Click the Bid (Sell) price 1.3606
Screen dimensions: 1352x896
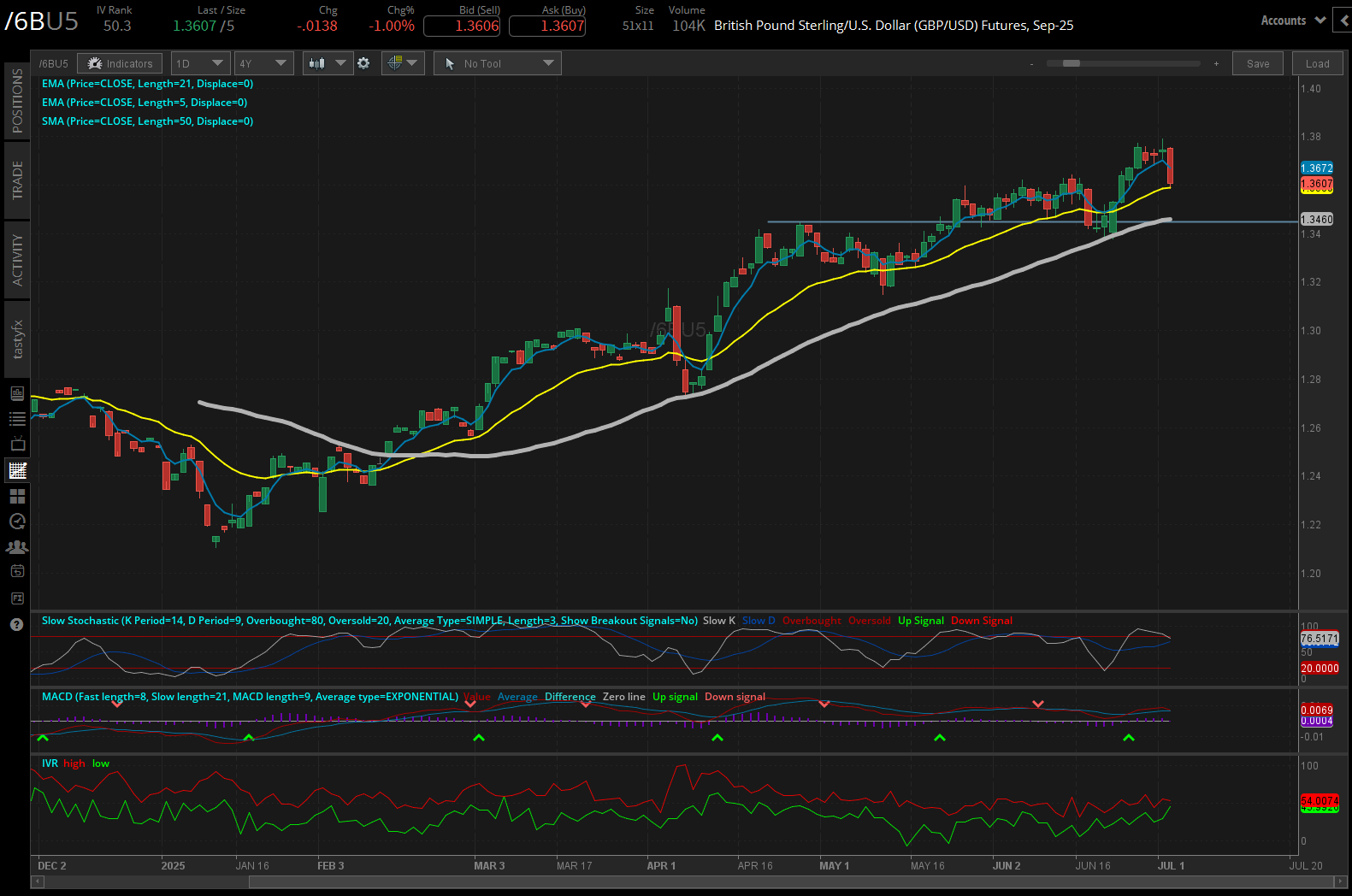click(x=462, y=26)
